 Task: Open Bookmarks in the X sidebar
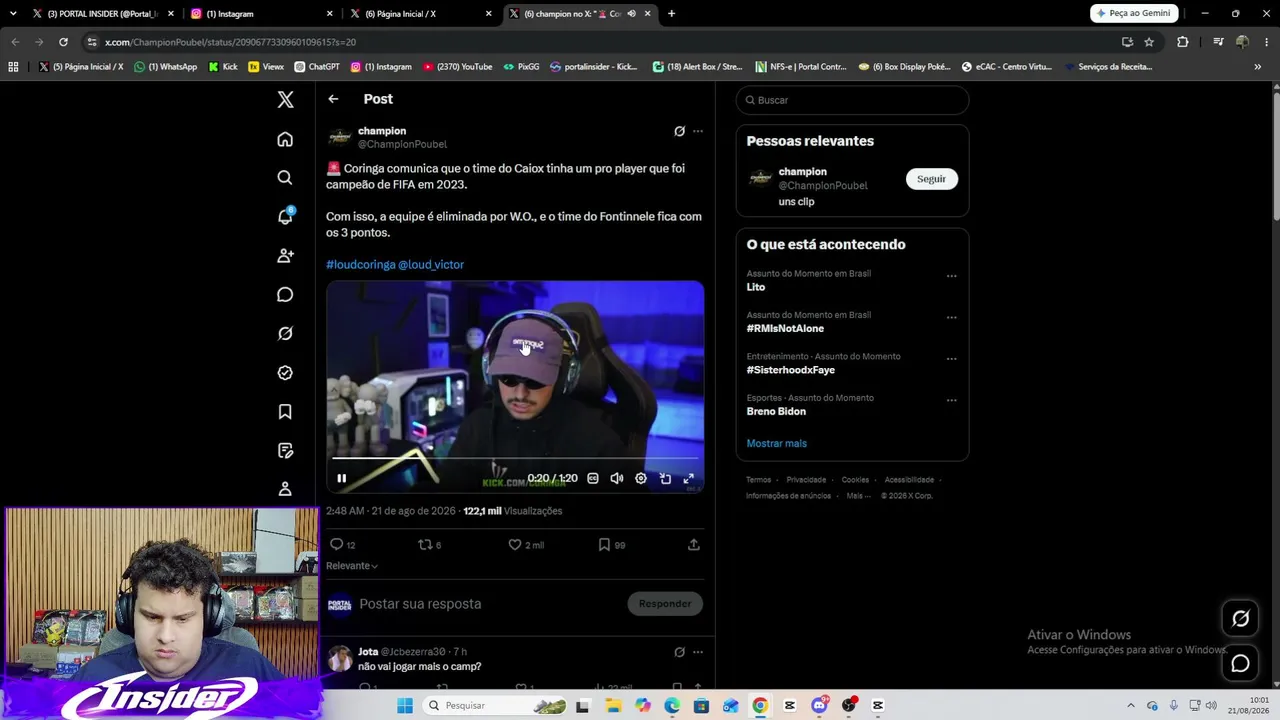(285, 412)
